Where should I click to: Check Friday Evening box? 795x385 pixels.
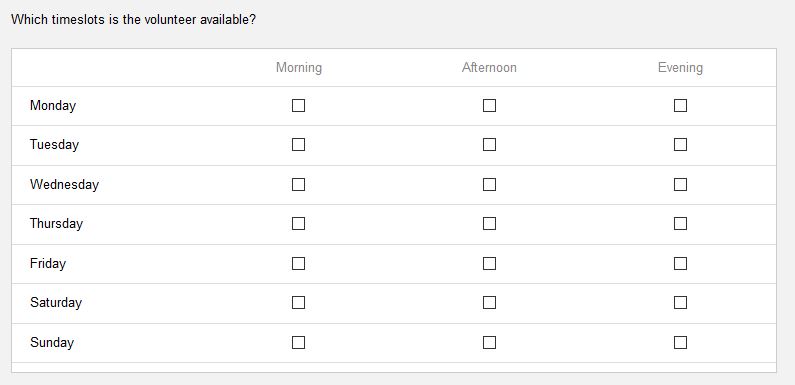pyautogui.click(x=680, y=263)
